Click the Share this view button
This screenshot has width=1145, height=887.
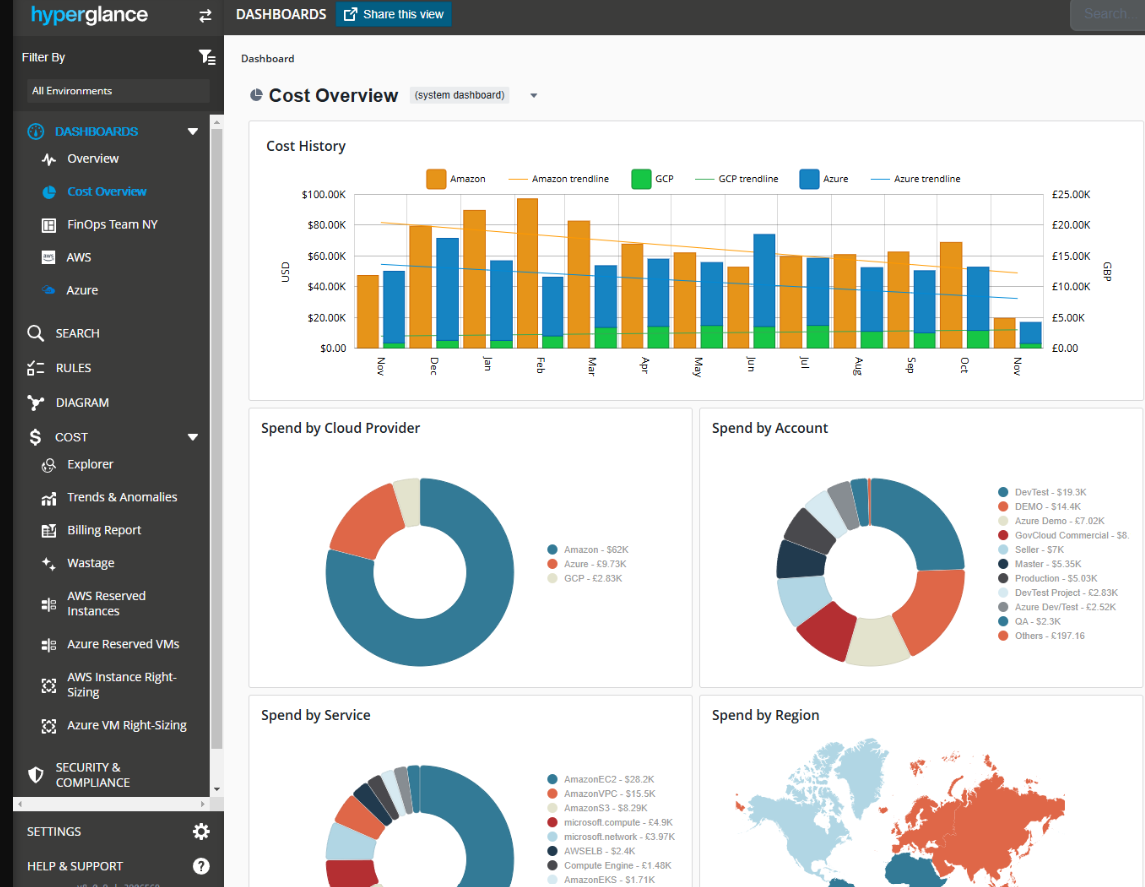[393, 14]
